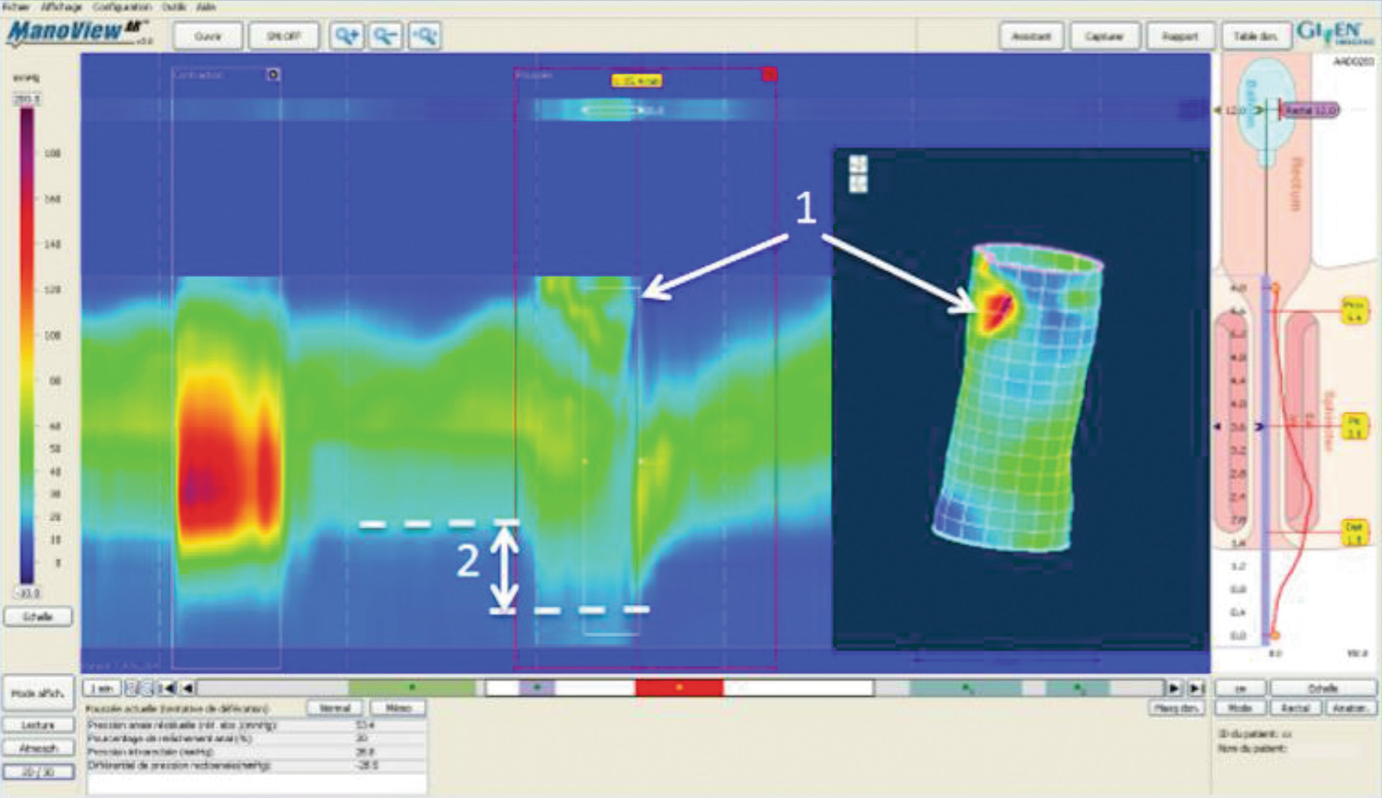1382x798 pixels.
Task: Select the Normal mode button
Action: click(334, 707)
